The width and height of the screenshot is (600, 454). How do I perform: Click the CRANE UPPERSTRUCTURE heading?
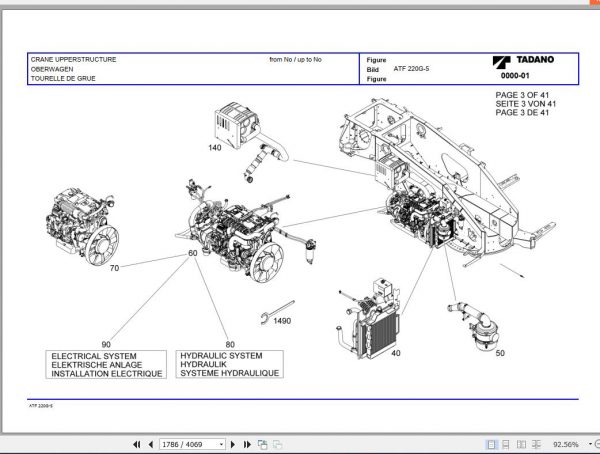(73, 60)
